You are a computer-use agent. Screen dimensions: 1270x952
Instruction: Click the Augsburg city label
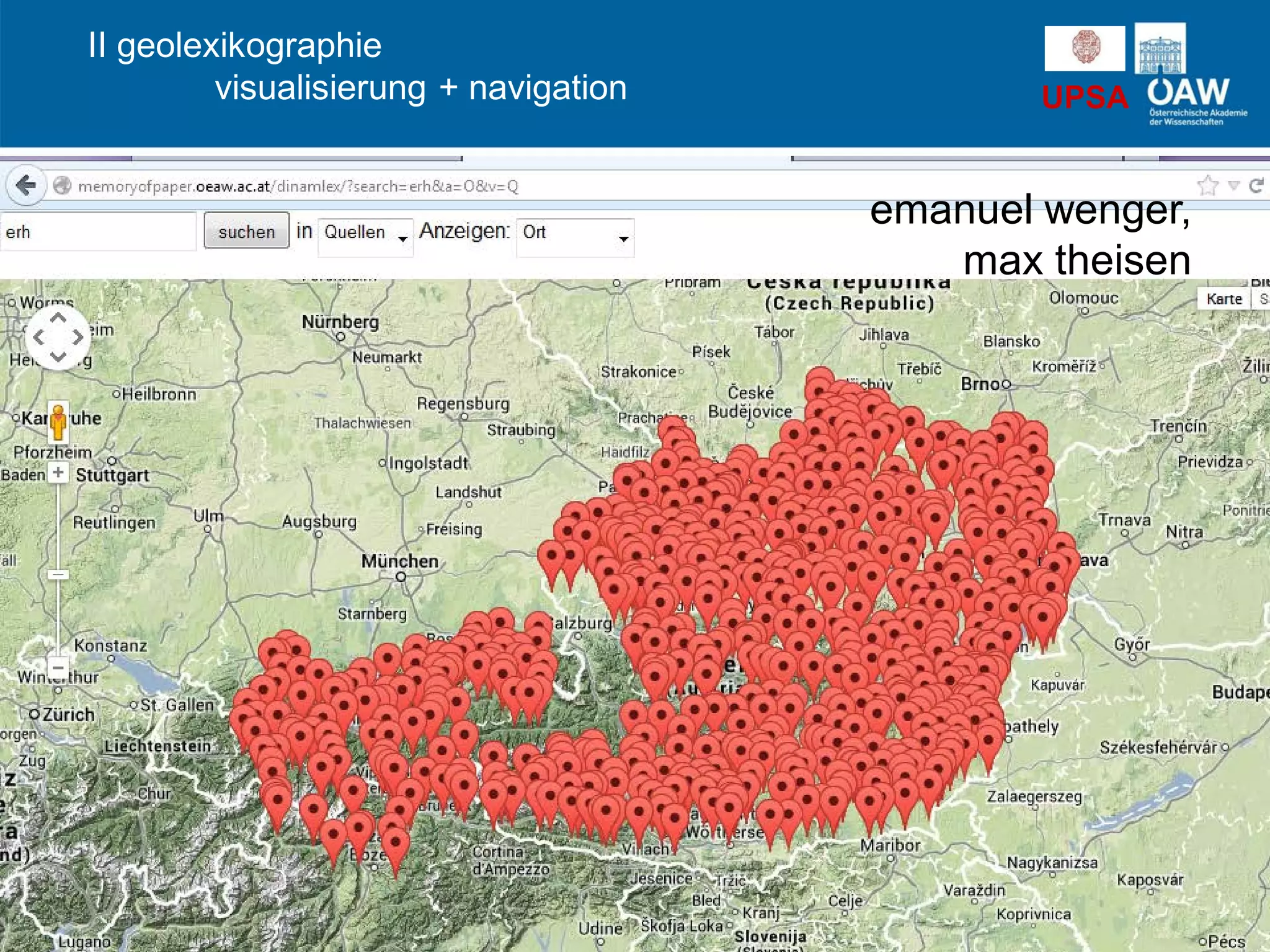click(319, 521)
